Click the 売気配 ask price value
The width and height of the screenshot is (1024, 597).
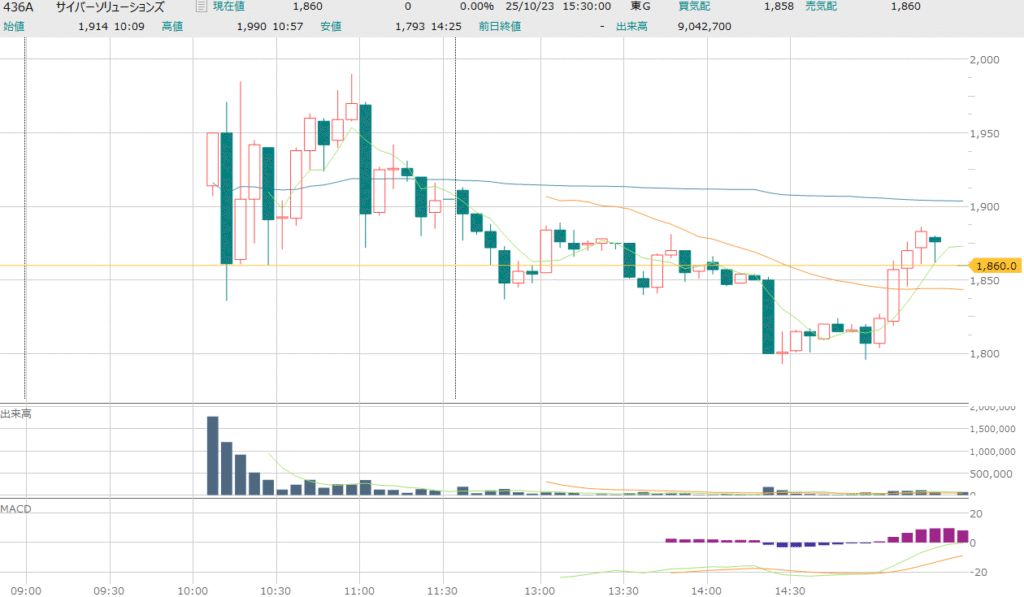click(904, 7)
